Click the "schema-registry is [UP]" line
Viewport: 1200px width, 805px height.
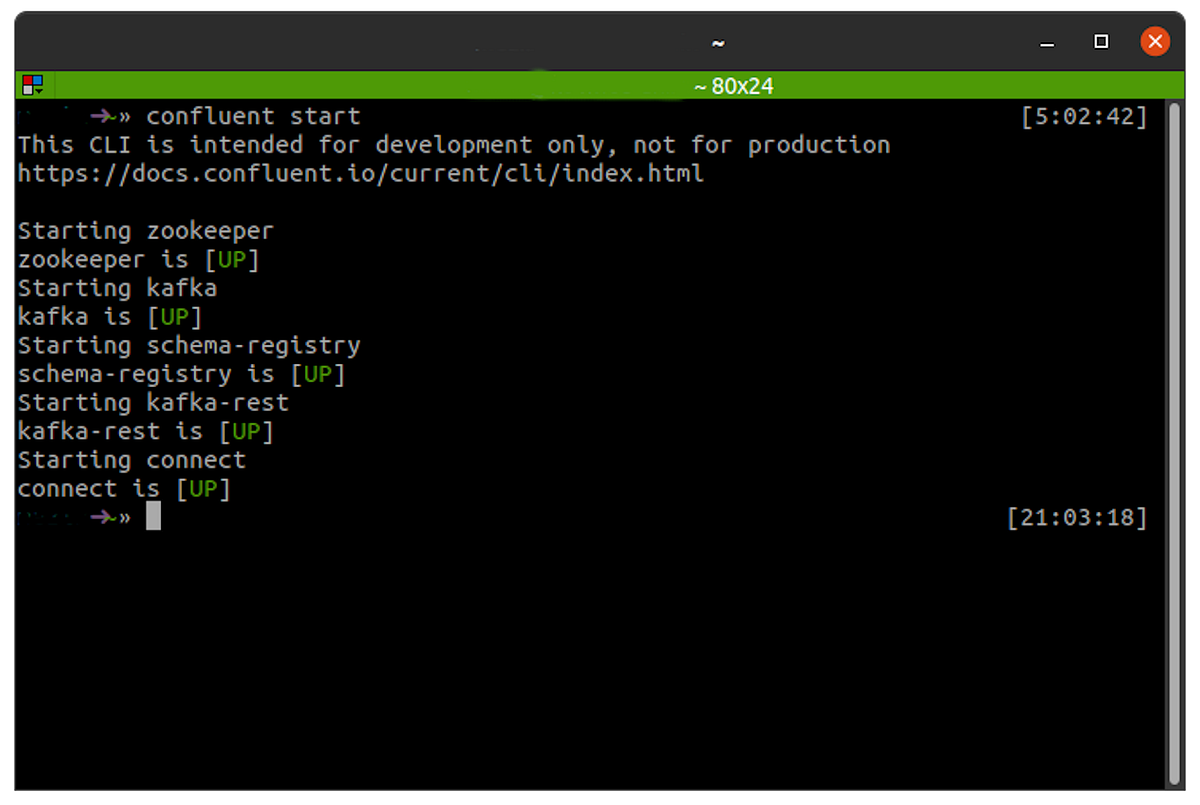click(181, 373)
